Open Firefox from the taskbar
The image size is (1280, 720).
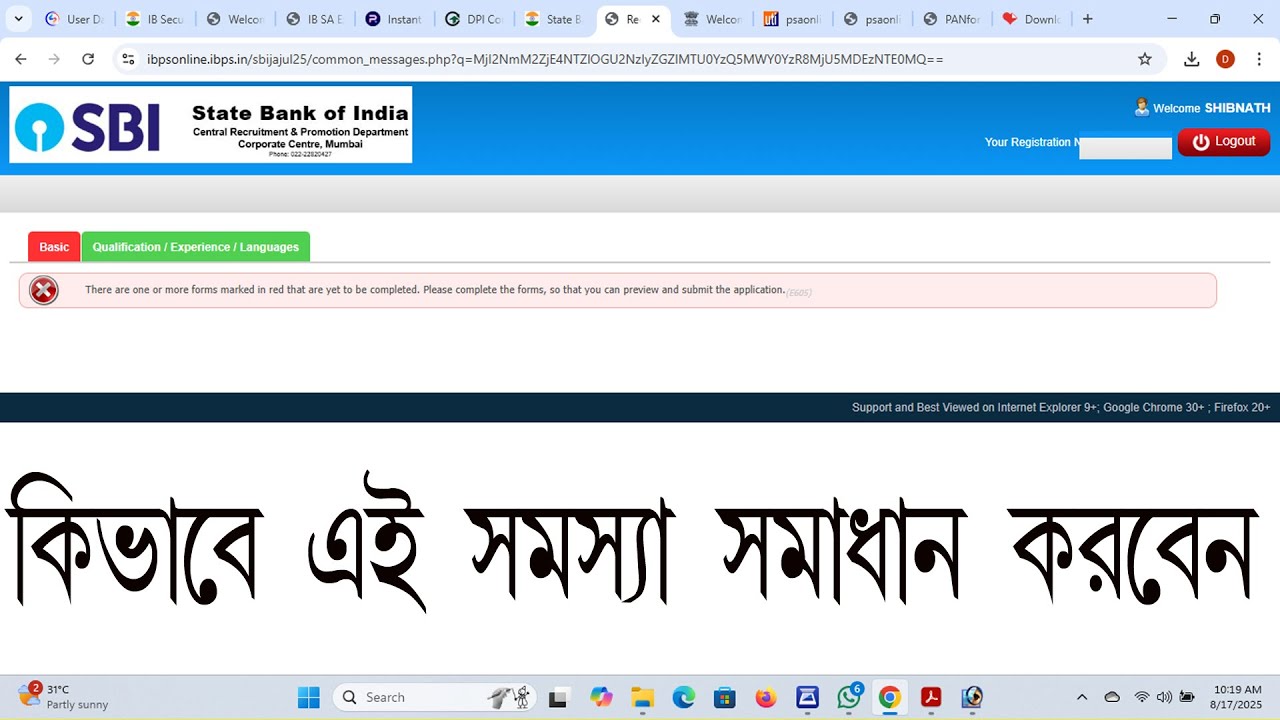[766, 697]
